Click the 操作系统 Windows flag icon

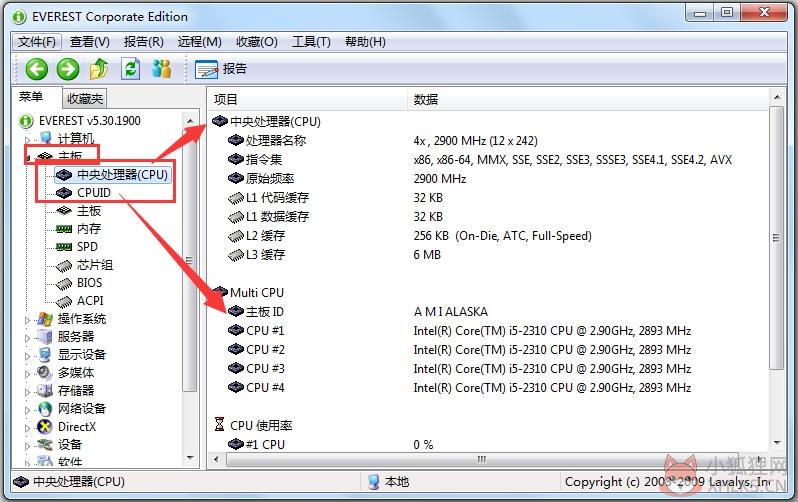(x=45, y=319)
